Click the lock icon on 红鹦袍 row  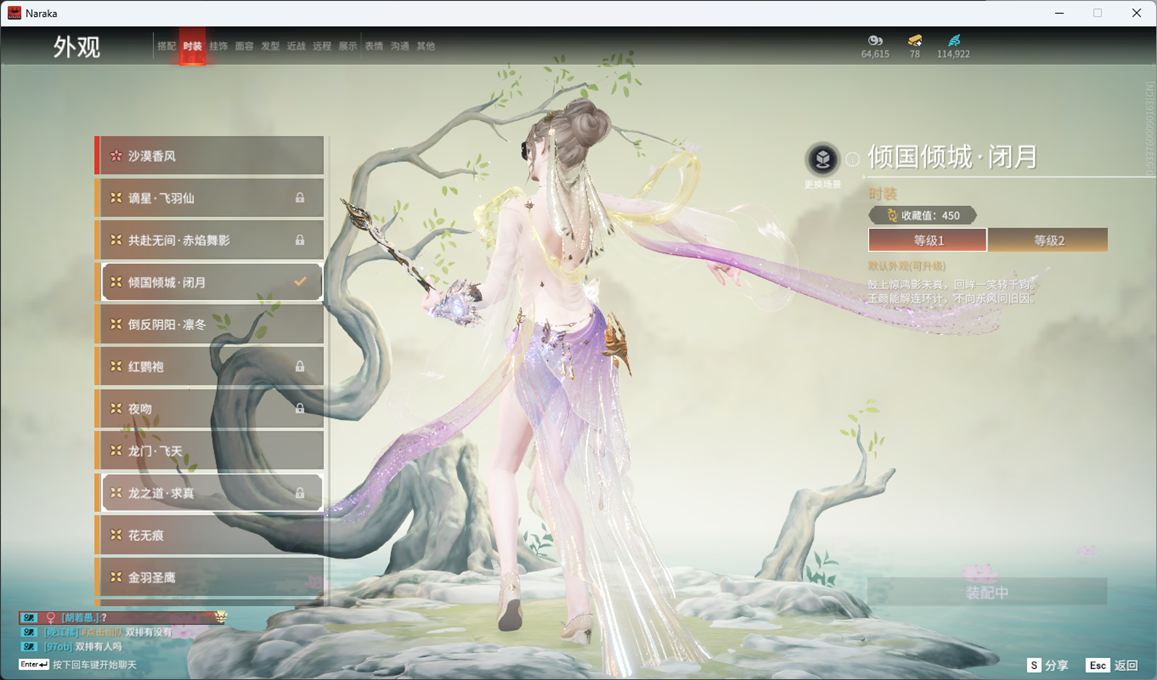click(x=300, y=366)
